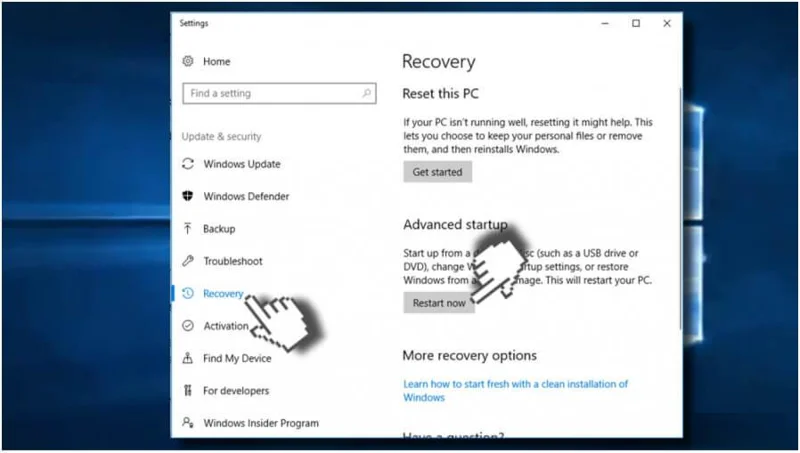Screen dimensions: 800x453
Task: Click the Windows Defender shield icon
Action: [188, 196]
